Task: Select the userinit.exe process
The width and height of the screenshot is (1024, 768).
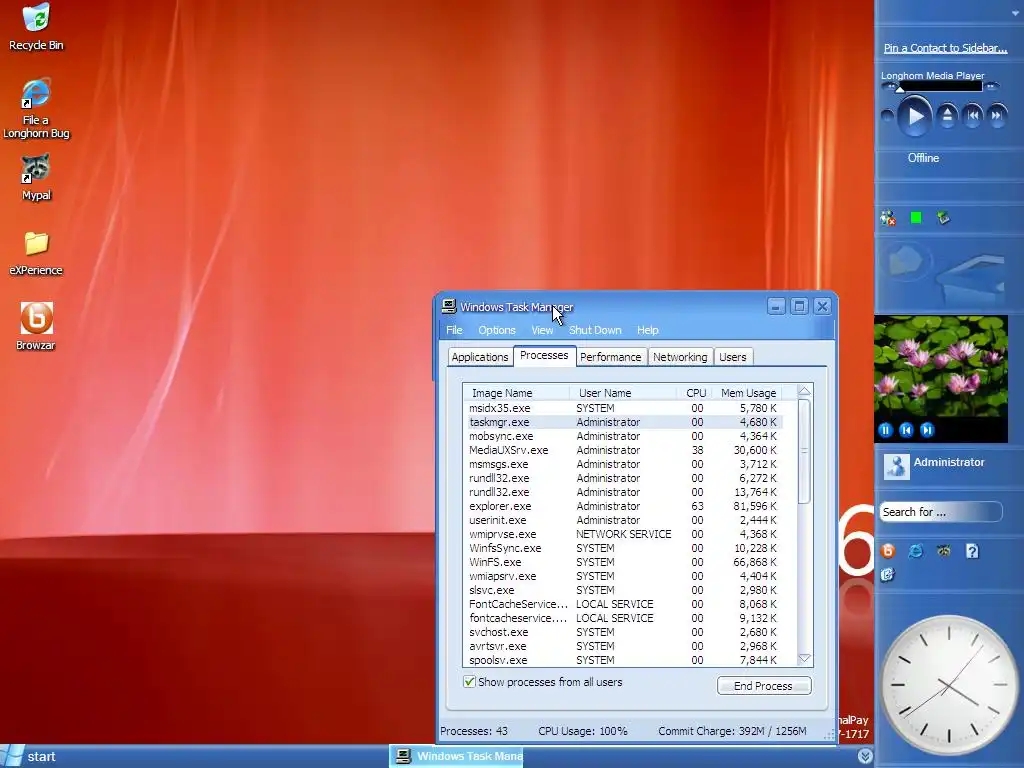Action: [623, 520]
